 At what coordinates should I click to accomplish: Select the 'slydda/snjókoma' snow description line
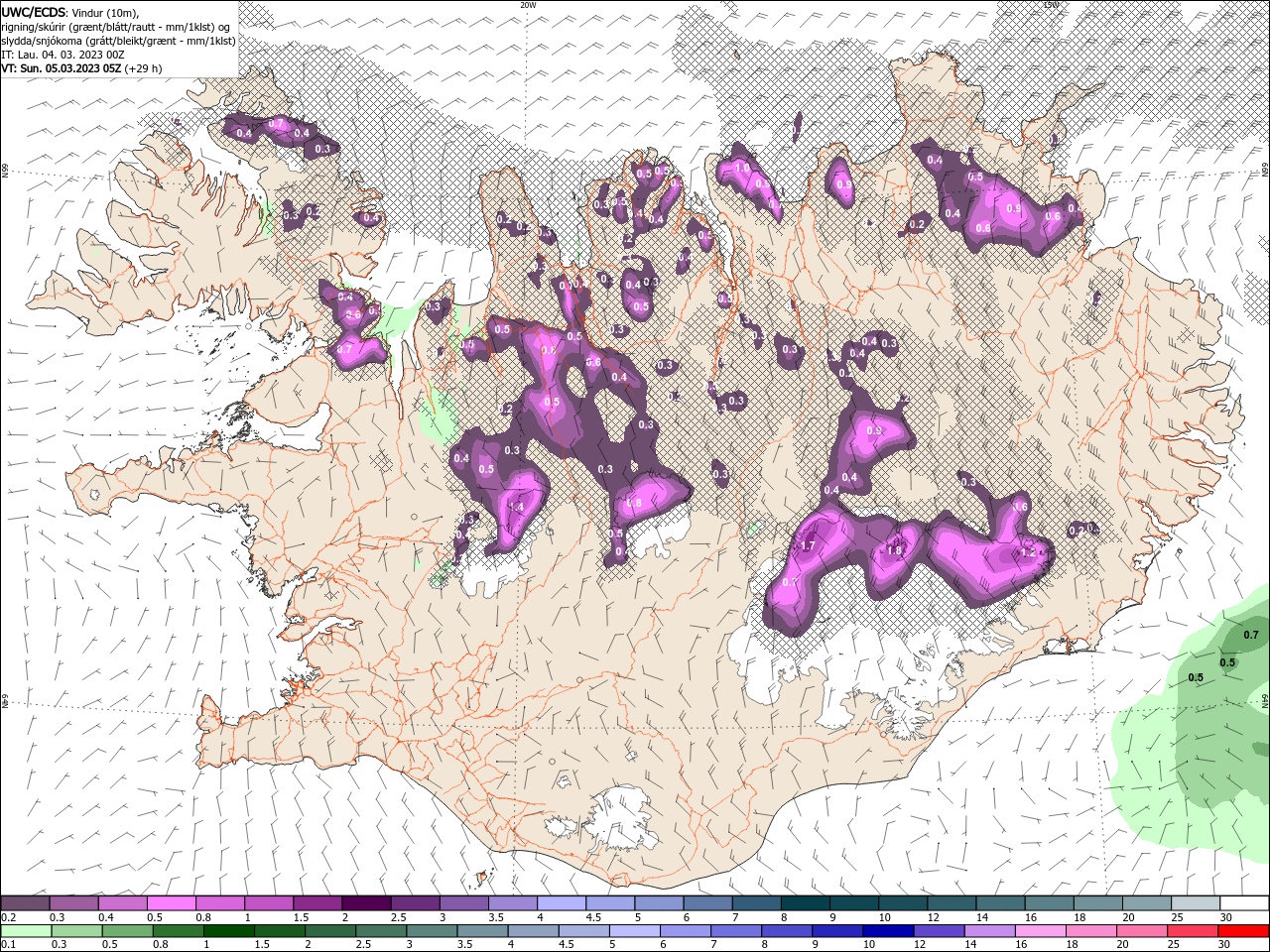tap(118, 41)
